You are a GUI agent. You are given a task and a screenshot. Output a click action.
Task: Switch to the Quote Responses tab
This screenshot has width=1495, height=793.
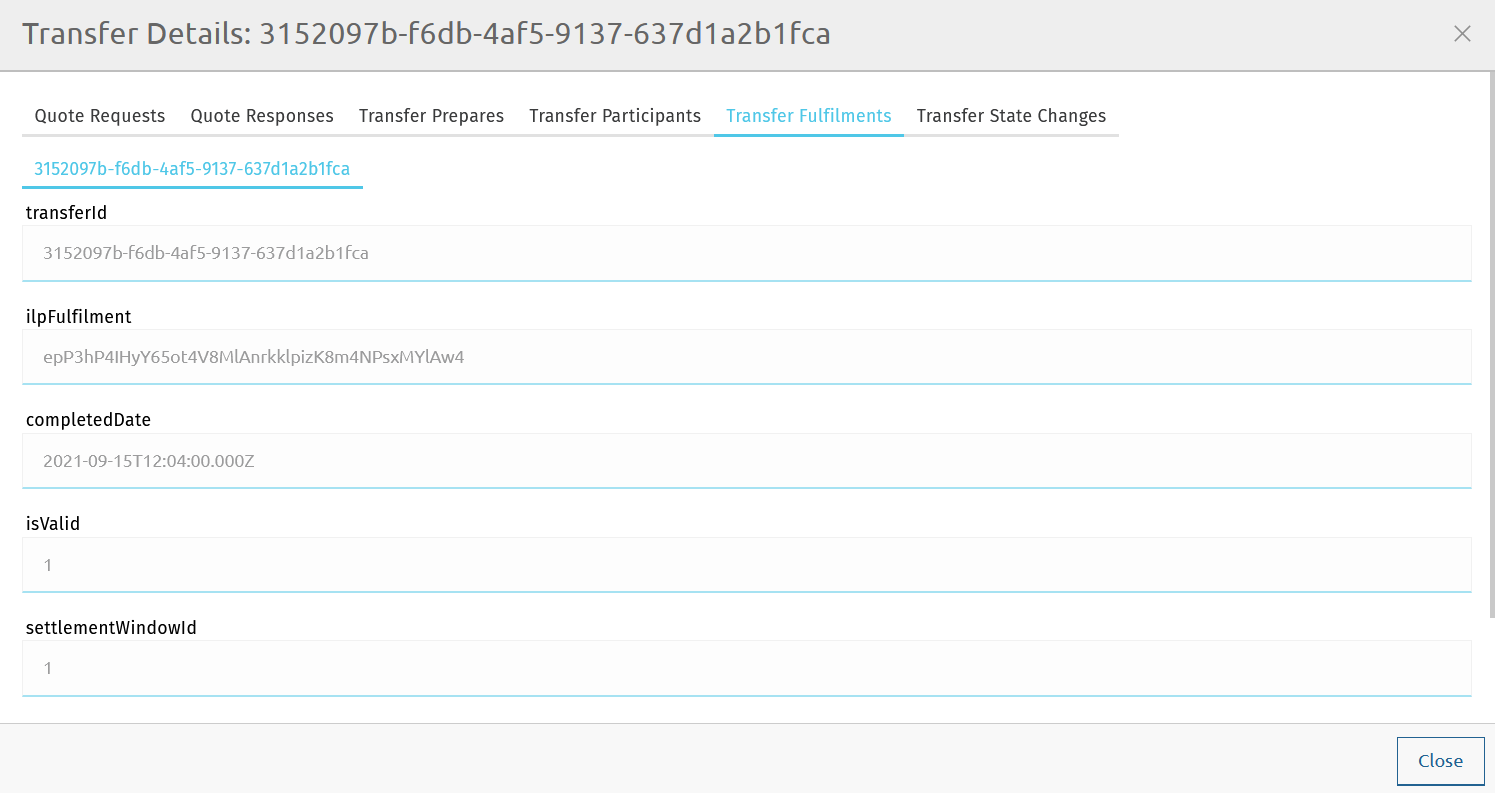click(262, 116)
